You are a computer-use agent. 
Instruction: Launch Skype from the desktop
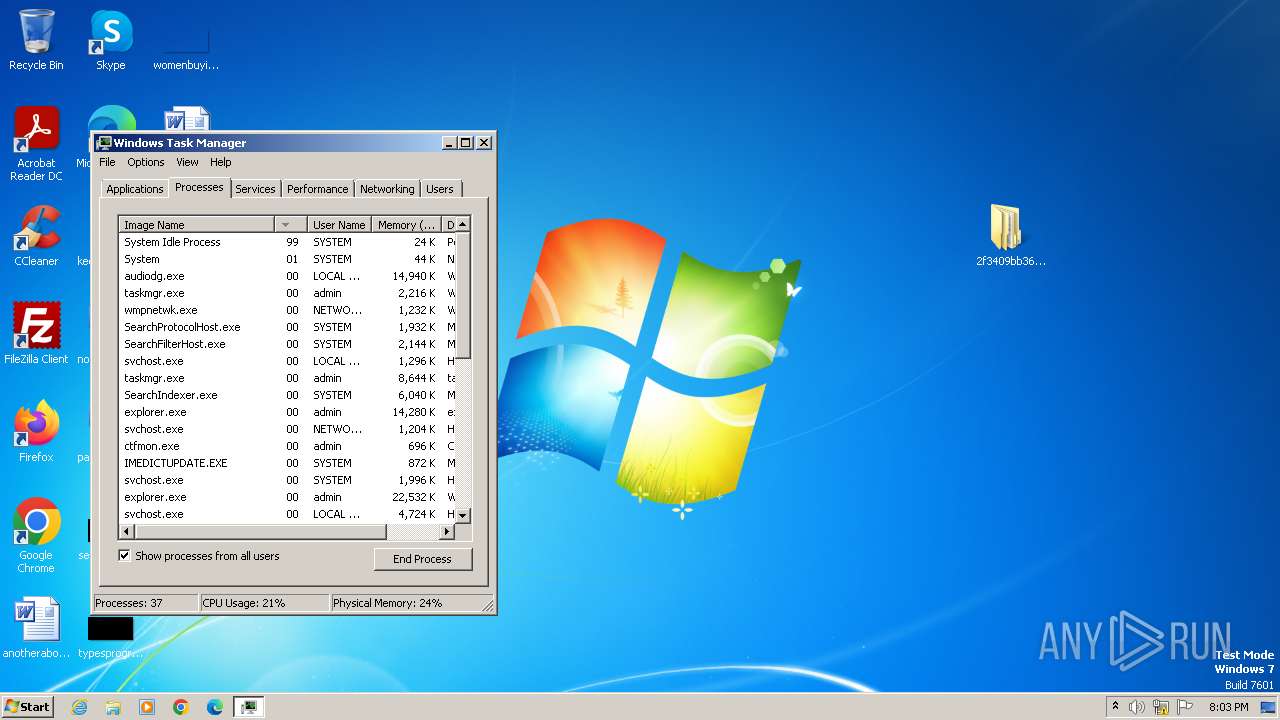[110, 40]
